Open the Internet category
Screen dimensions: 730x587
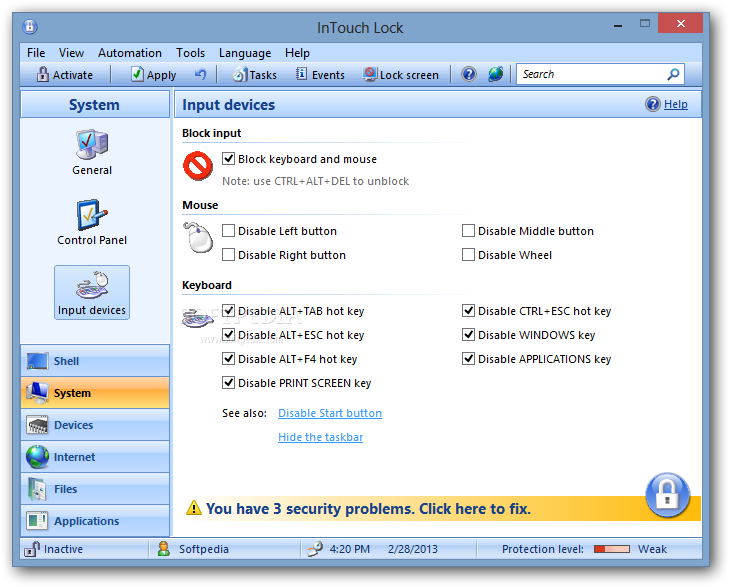tap(95, 457)
